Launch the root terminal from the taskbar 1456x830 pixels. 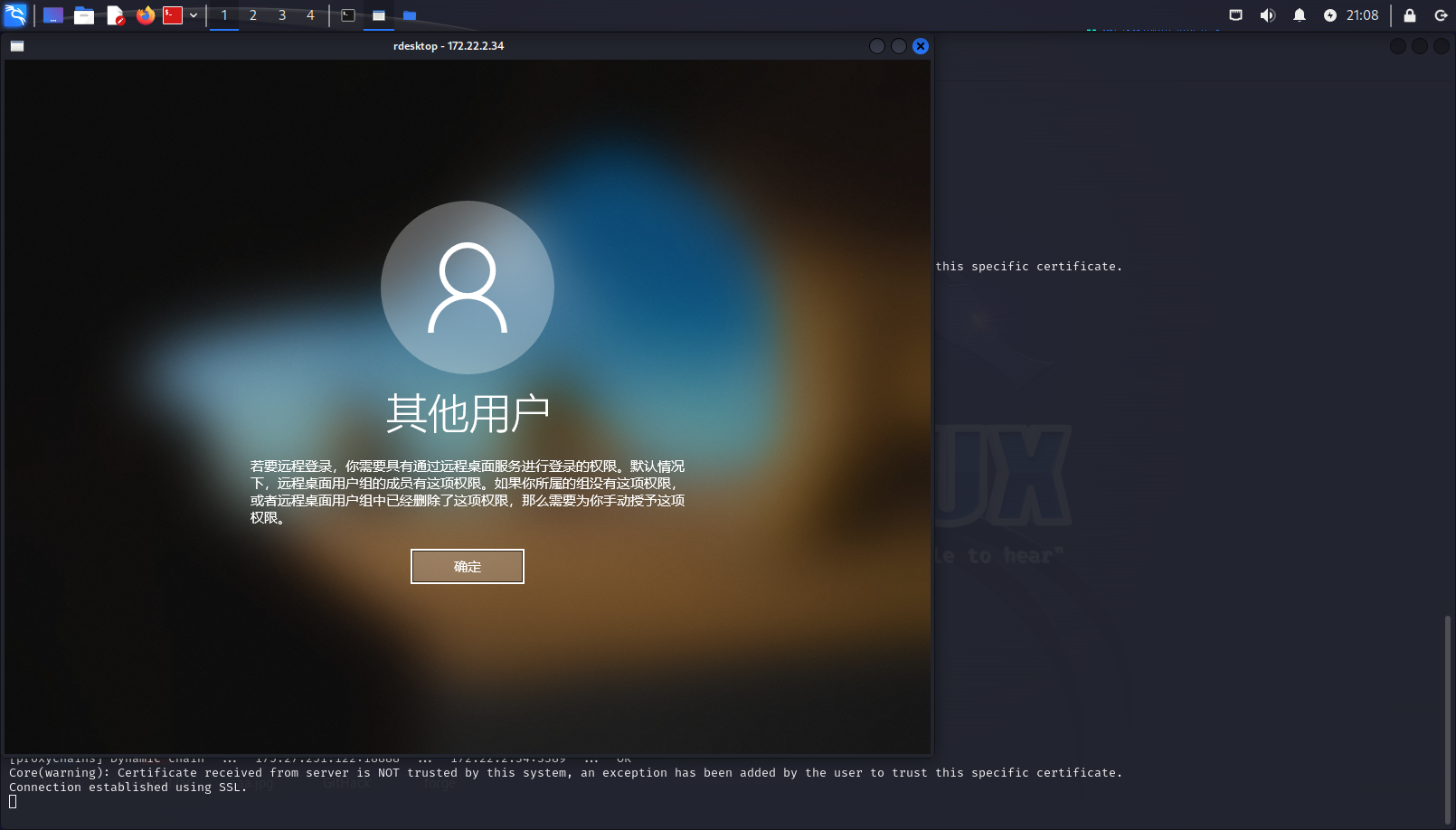pyautogui.click(x=173, y=14)
